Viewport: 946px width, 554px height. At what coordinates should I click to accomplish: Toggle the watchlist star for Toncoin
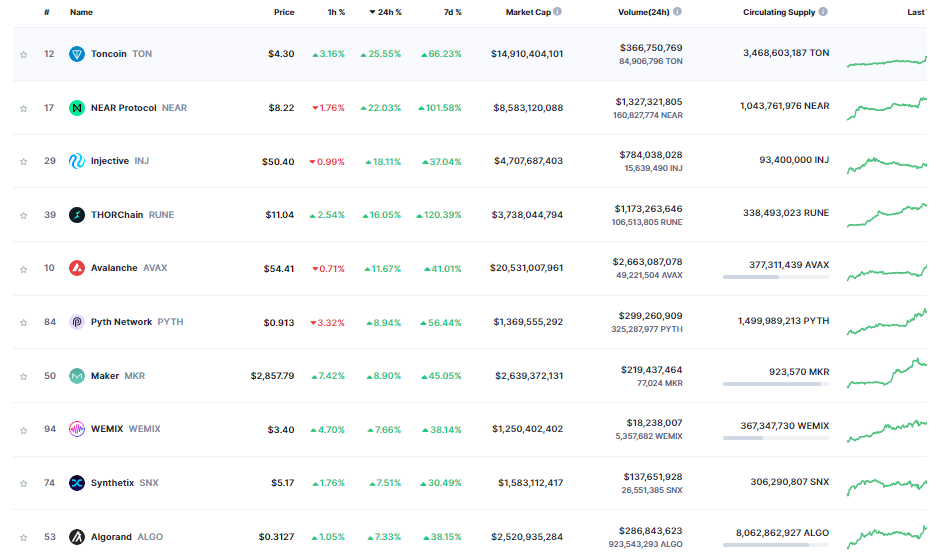point(24,54)
